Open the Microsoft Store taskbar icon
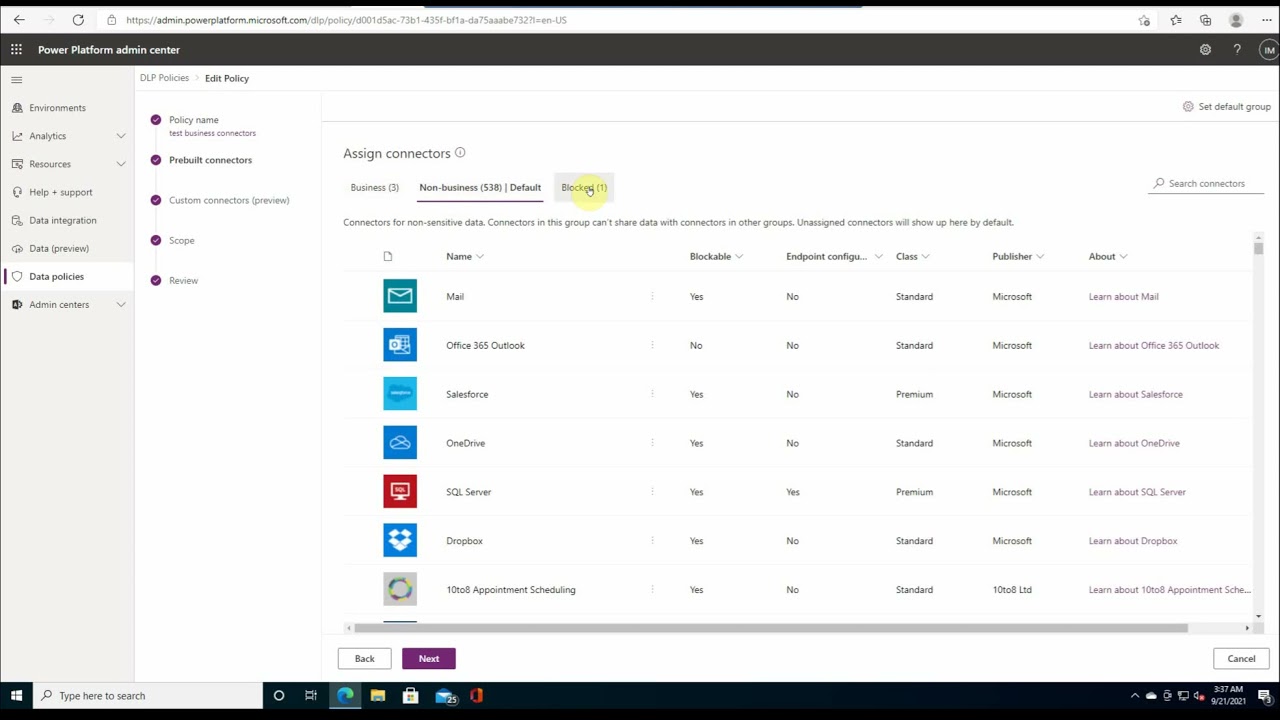 coord(410,696)
